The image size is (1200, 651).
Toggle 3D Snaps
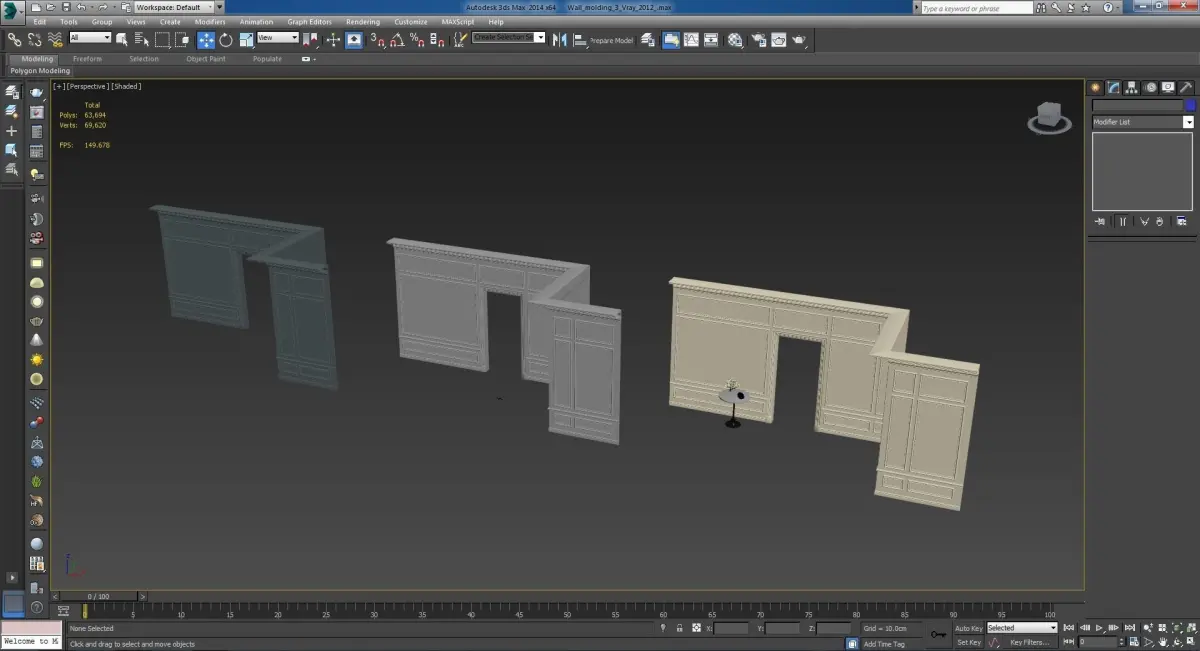[377, 40]
